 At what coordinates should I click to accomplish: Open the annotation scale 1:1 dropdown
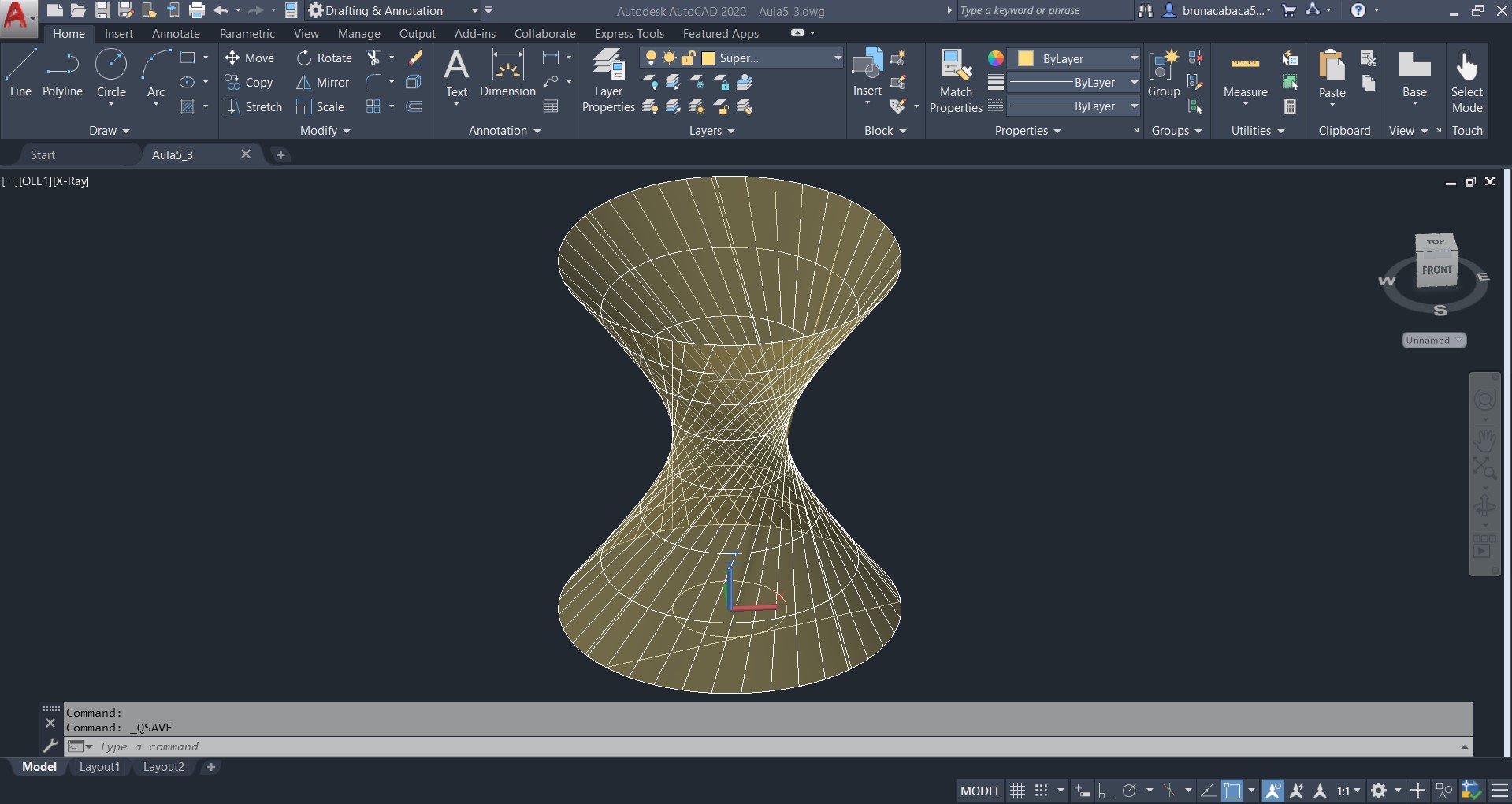click(1349, 791)
